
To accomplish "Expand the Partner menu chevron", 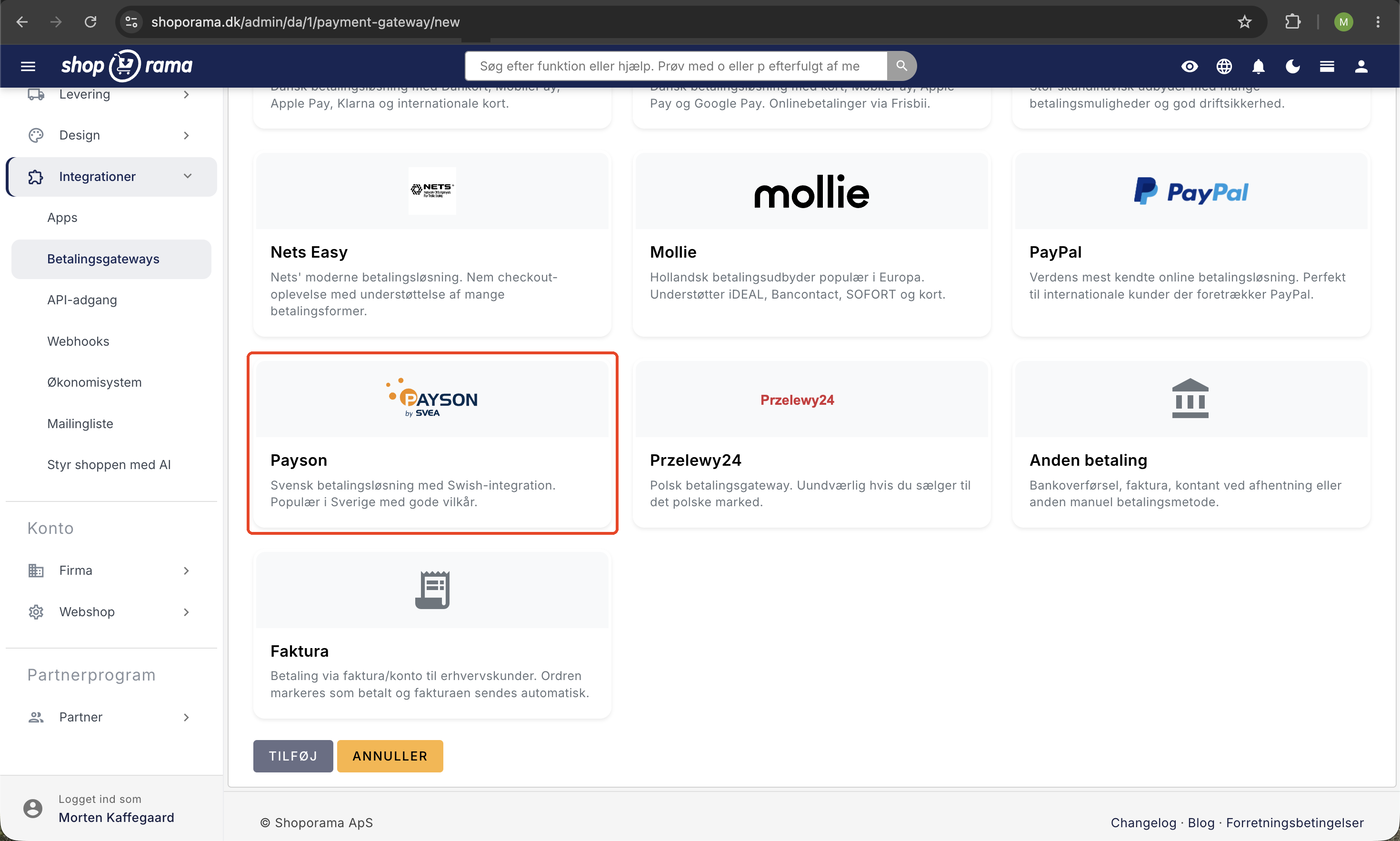I will [187, 717].
